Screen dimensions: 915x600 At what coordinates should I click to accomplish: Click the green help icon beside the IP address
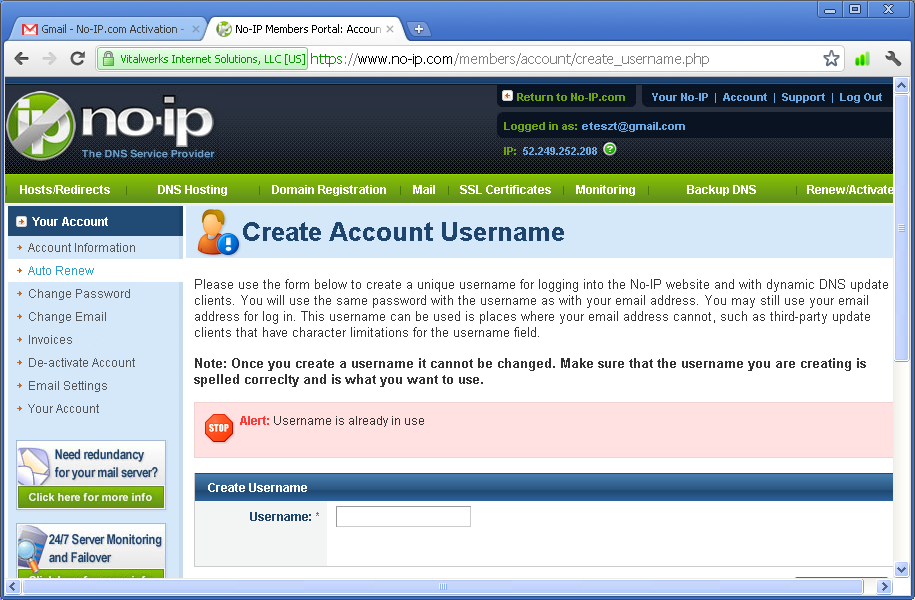[610, 149]
